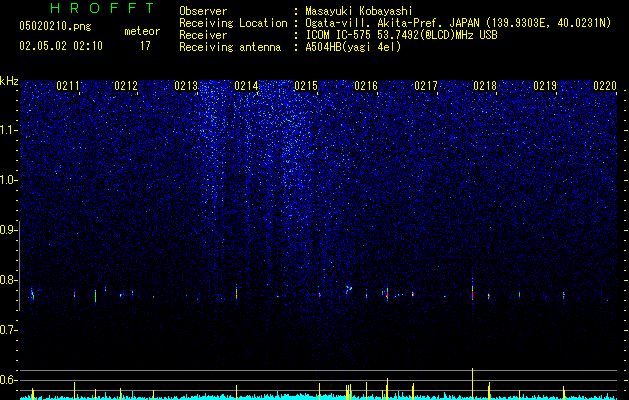
Task: Click the Observer field label
Action: [203, 11]
